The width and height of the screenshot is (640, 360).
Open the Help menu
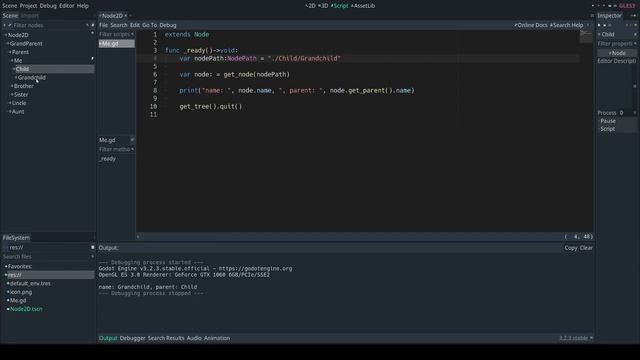pos(83,6)
